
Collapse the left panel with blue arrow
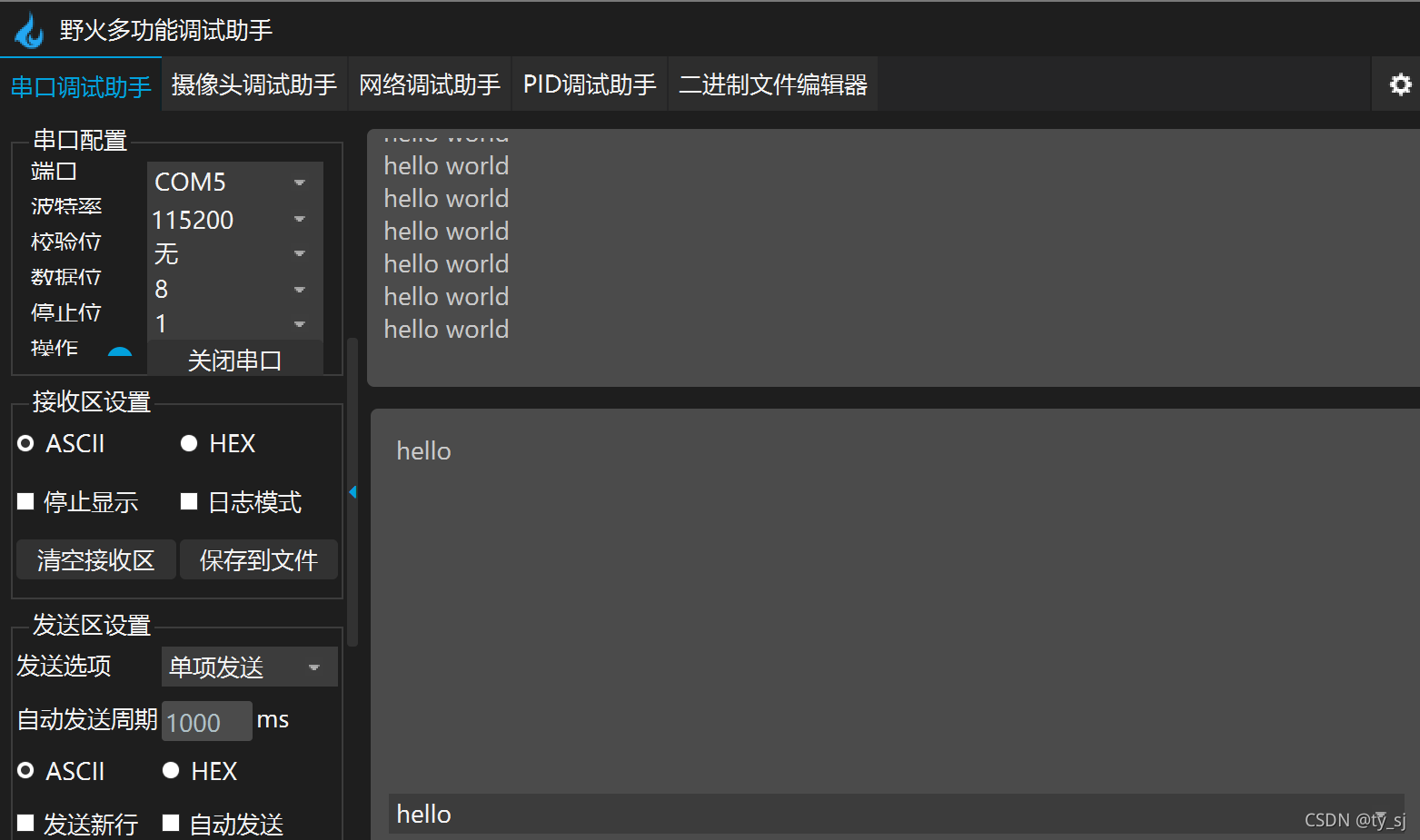(x=353, y=492)
